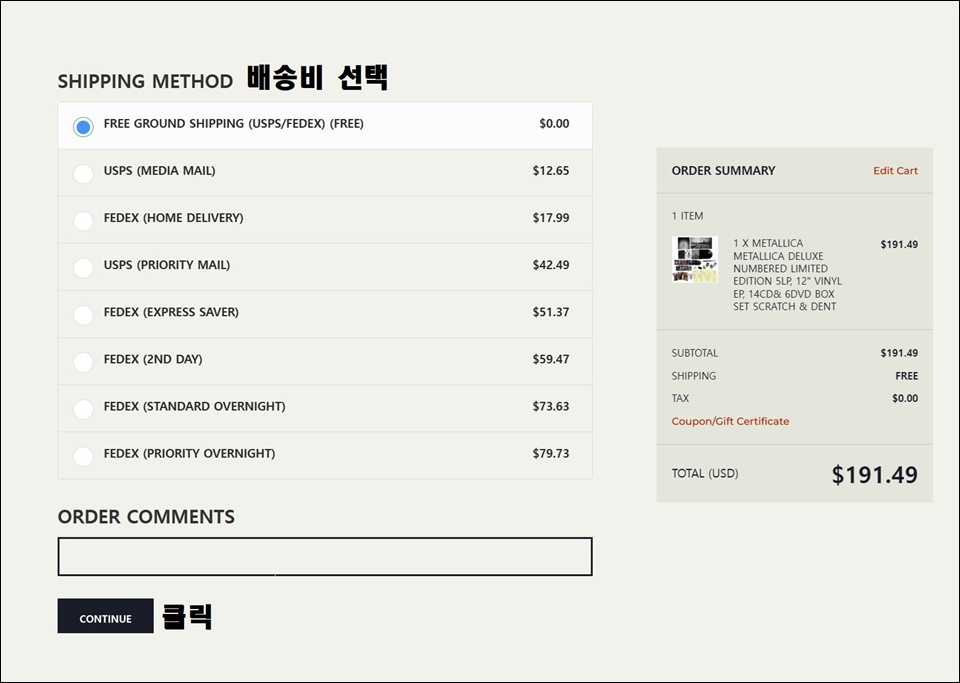This screenshot has width=960, height=683.
Task: Click the Continue button
Action: tap(105, 616)
